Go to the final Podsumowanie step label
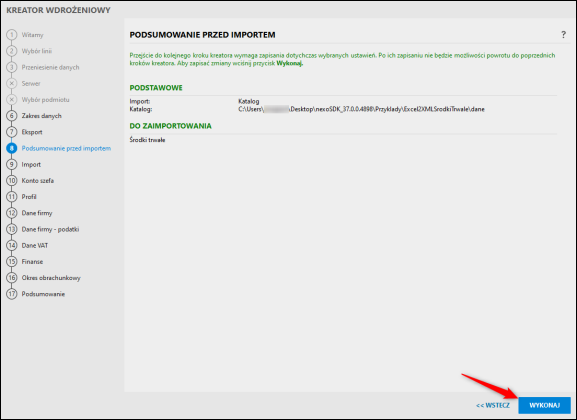This screenshot has height=420, width=577. tap(43, 294)
